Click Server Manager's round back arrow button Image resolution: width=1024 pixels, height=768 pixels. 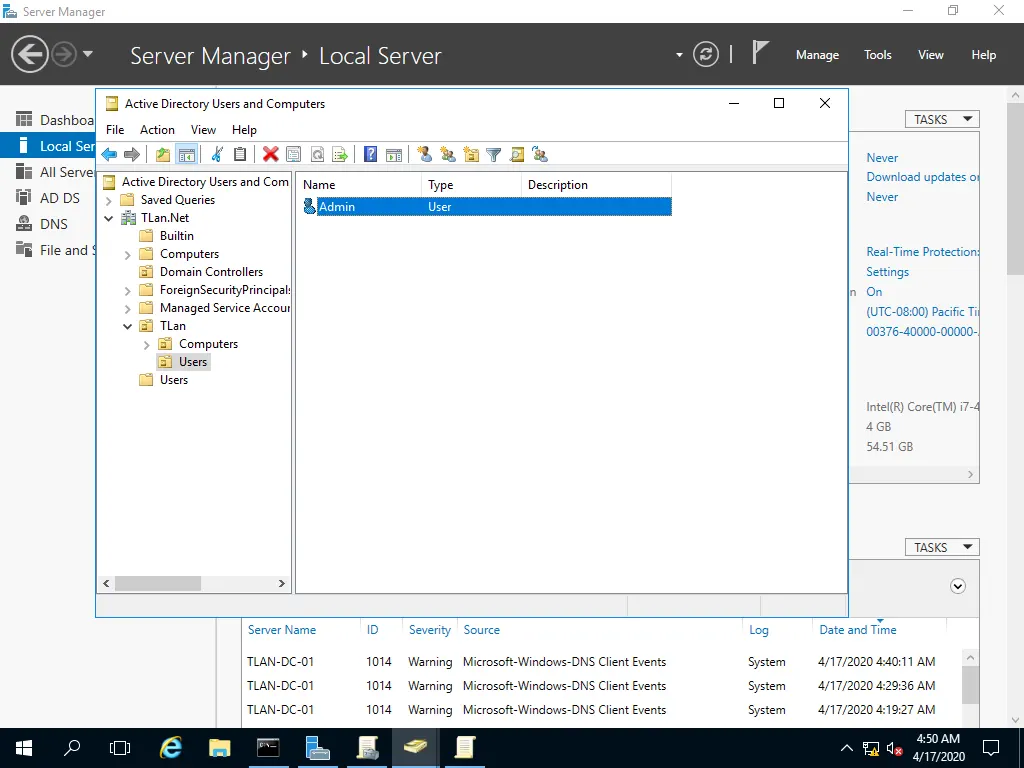click(29, 54)
